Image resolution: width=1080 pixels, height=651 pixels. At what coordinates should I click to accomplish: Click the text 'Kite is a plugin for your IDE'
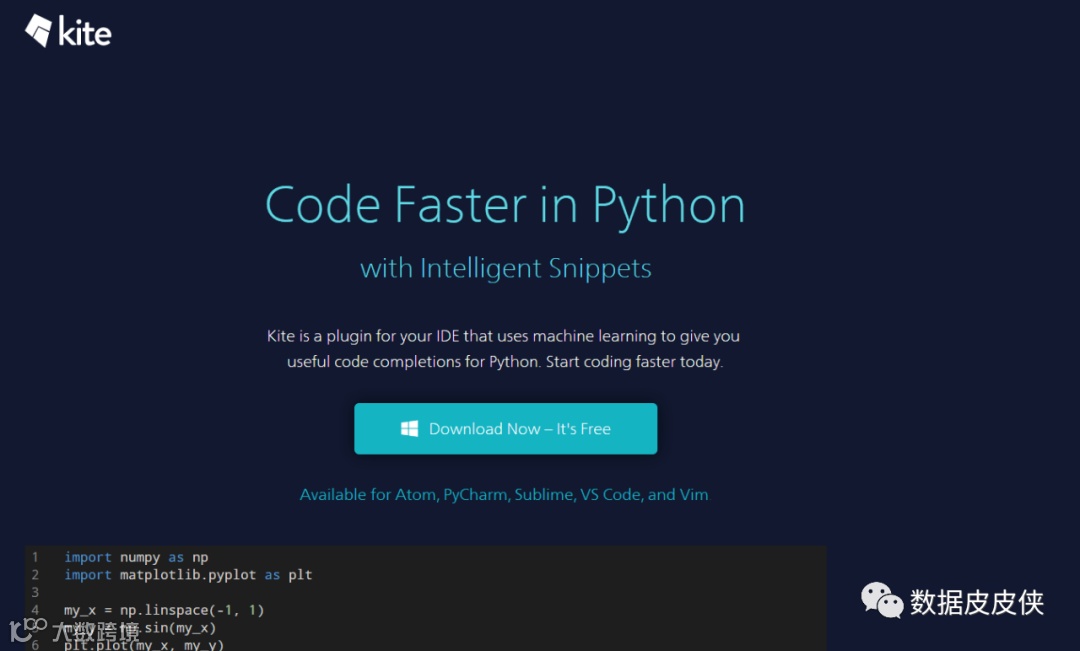363,336
